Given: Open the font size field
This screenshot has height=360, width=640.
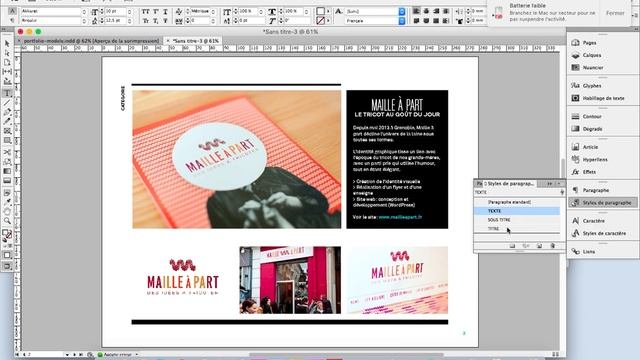Looking at the screenshot, I should (115, 11).
